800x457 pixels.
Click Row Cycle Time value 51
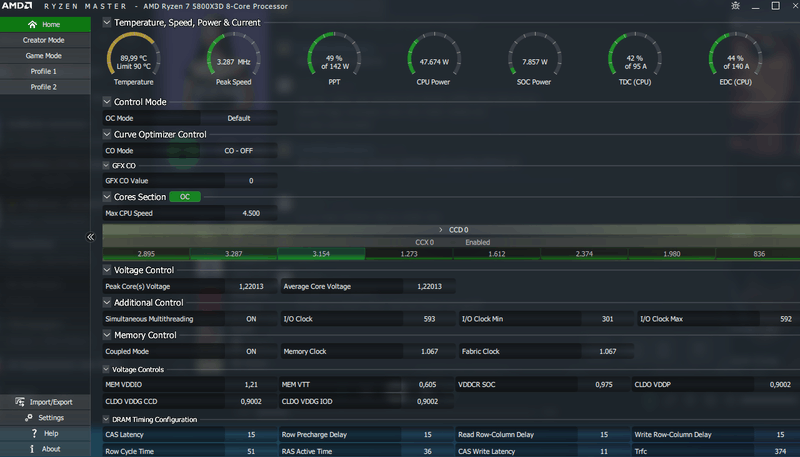[x=251, y=451]
